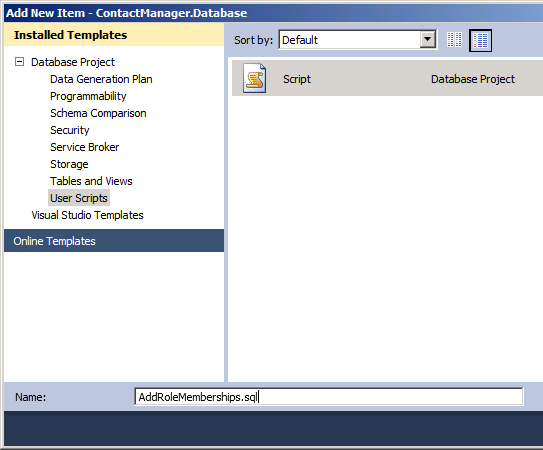543x450 pixels.
Task: Open the Sort by dropdown arrow
Action: (x=428, y=39)
